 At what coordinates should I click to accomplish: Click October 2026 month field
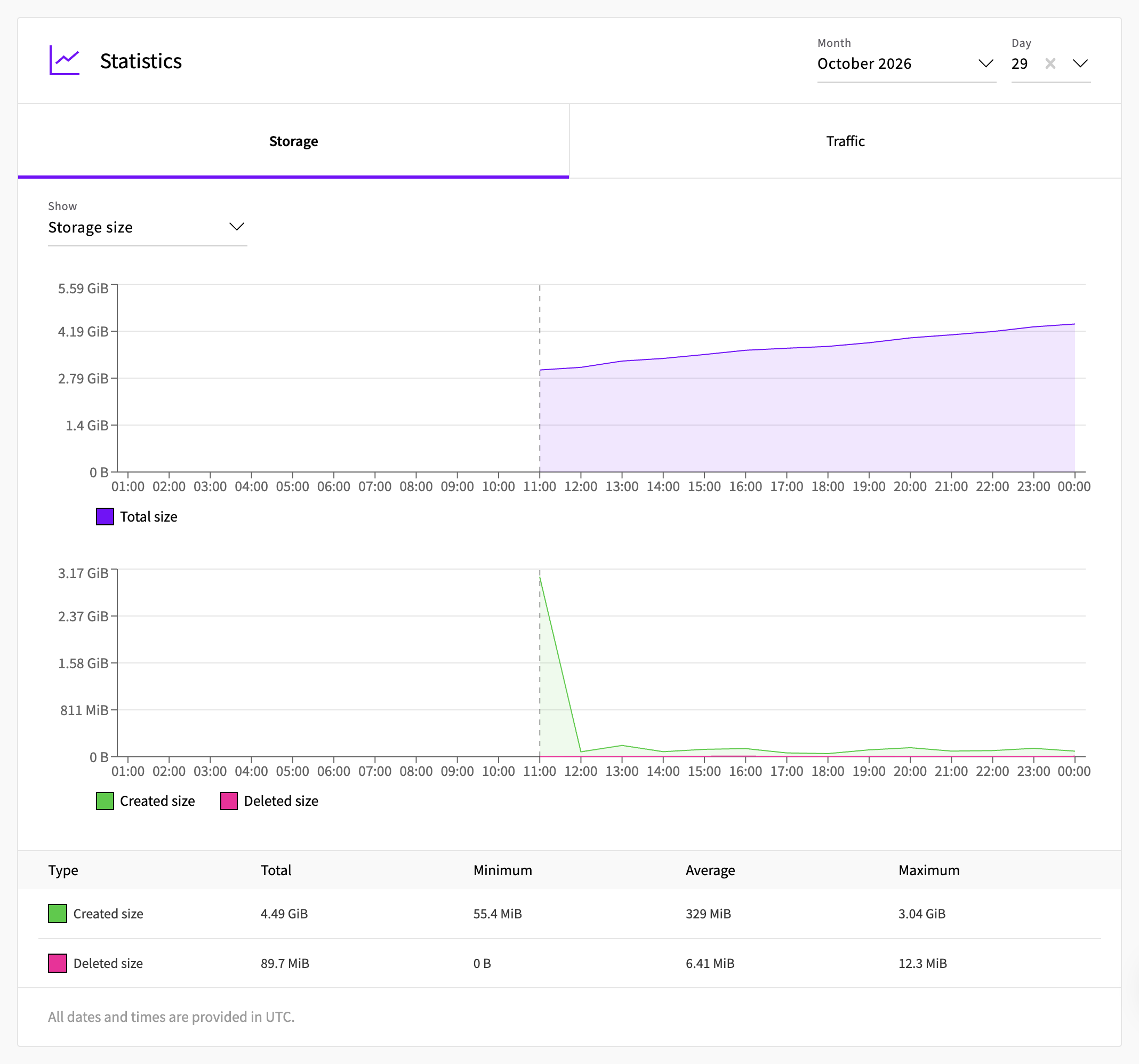(907, 63)
